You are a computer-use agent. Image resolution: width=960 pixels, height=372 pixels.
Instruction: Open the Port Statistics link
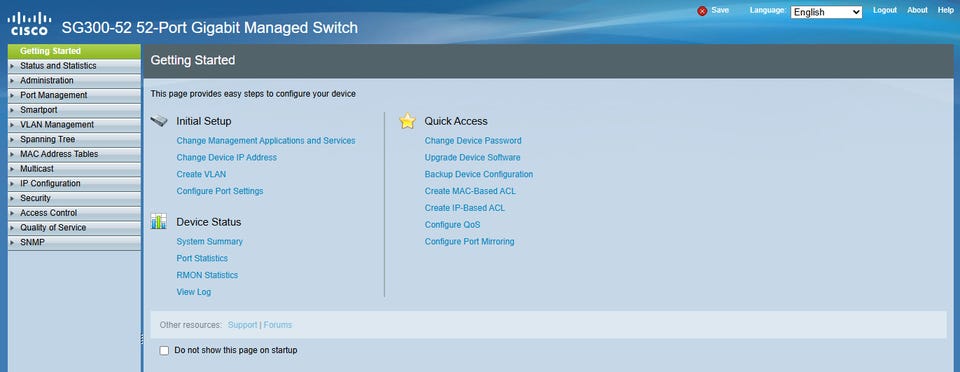pos(202,258)
